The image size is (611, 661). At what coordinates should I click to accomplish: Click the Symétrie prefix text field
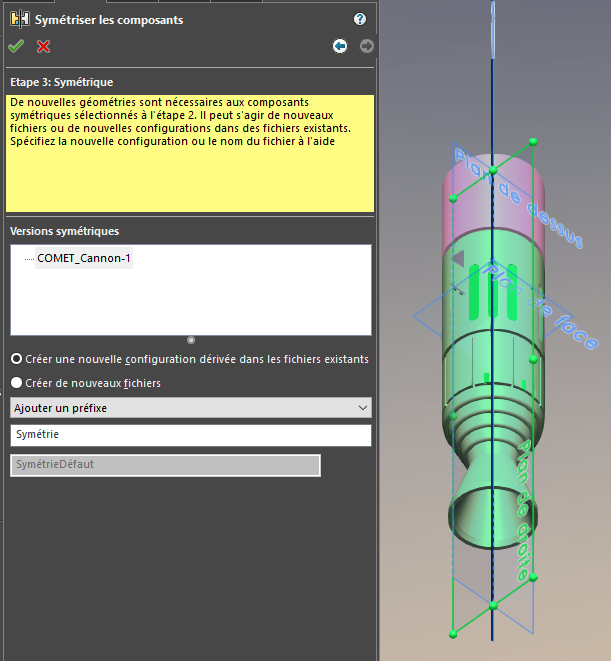tap(191, 435)
